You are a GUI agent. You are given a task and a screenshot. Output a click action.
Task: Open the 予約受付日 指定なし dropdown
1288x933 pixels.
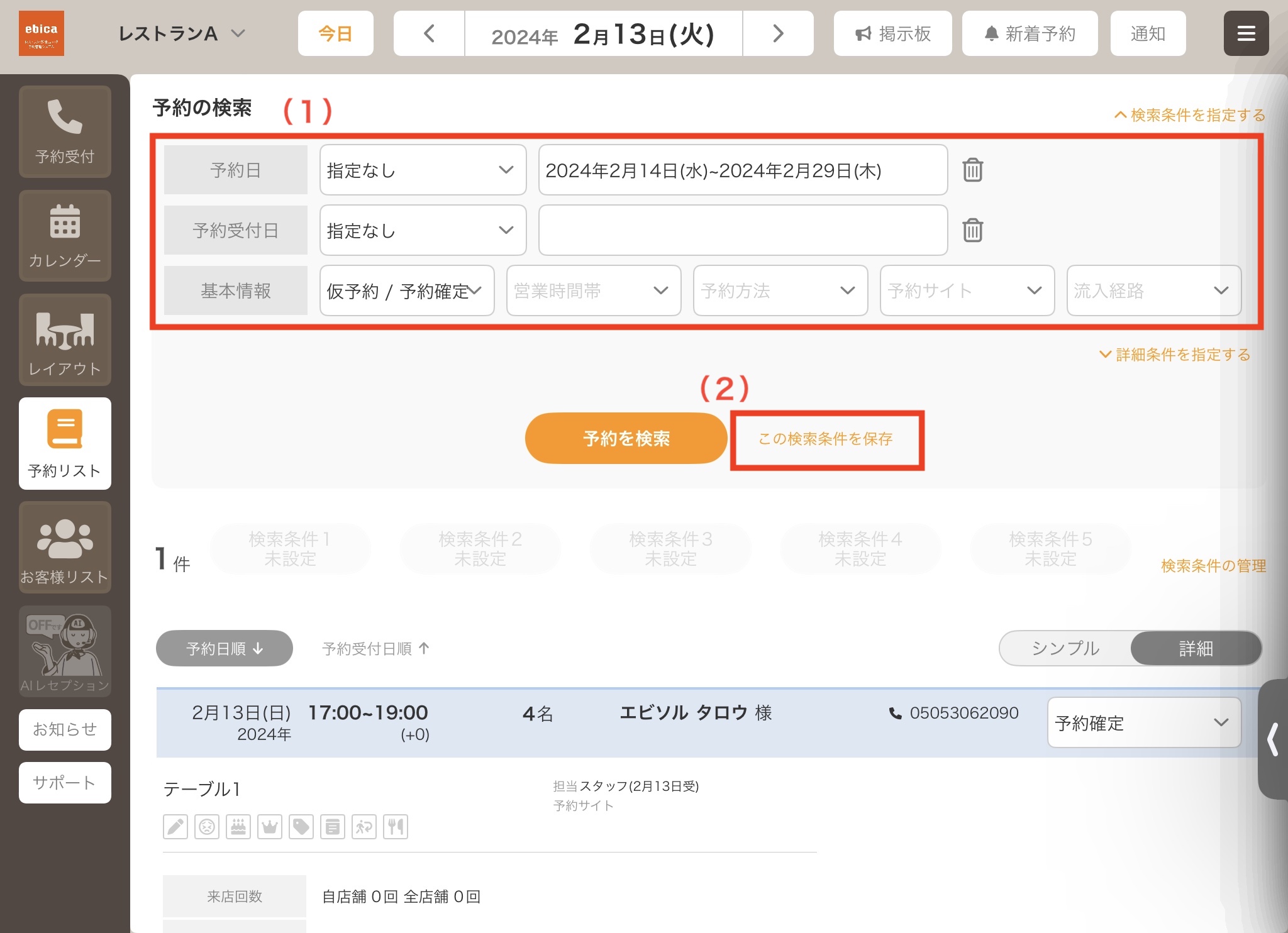coord(423,230)
